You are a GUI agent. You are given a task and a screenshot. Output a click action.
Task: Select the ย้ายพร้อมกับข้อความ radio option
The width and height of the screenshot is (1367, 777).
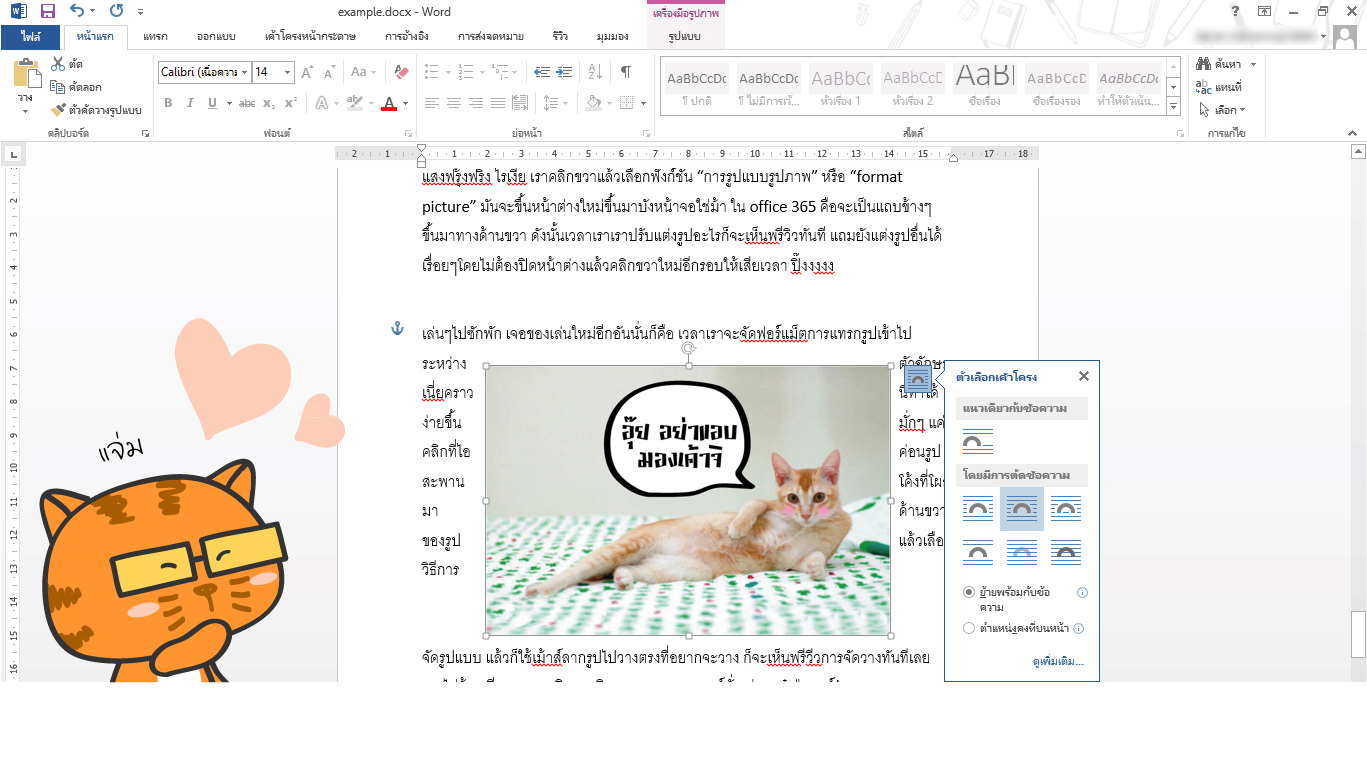point(969,593)
